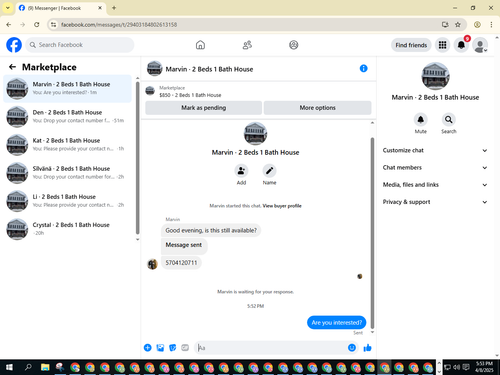The width and height of the screenshot is (500, 375).
Task: Expand the Privacy & support section
Action: coord(435,202)
